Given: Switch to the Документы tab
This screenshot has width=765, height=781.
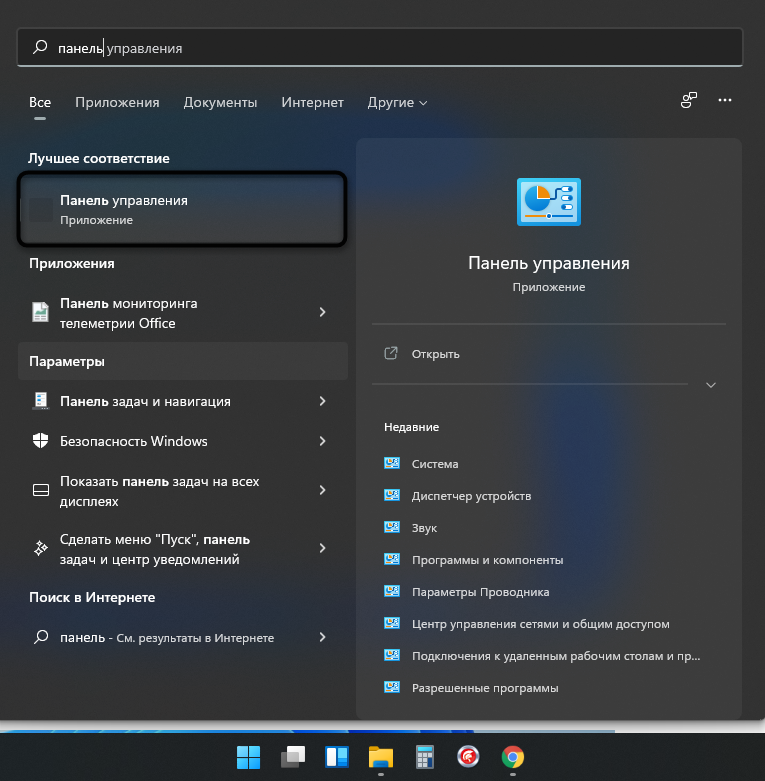Looking at the screenshot, I should 220,102.
